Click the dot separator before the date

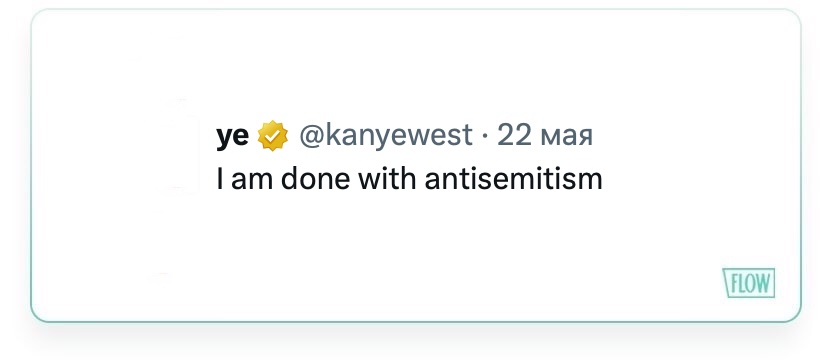point(485,137)
